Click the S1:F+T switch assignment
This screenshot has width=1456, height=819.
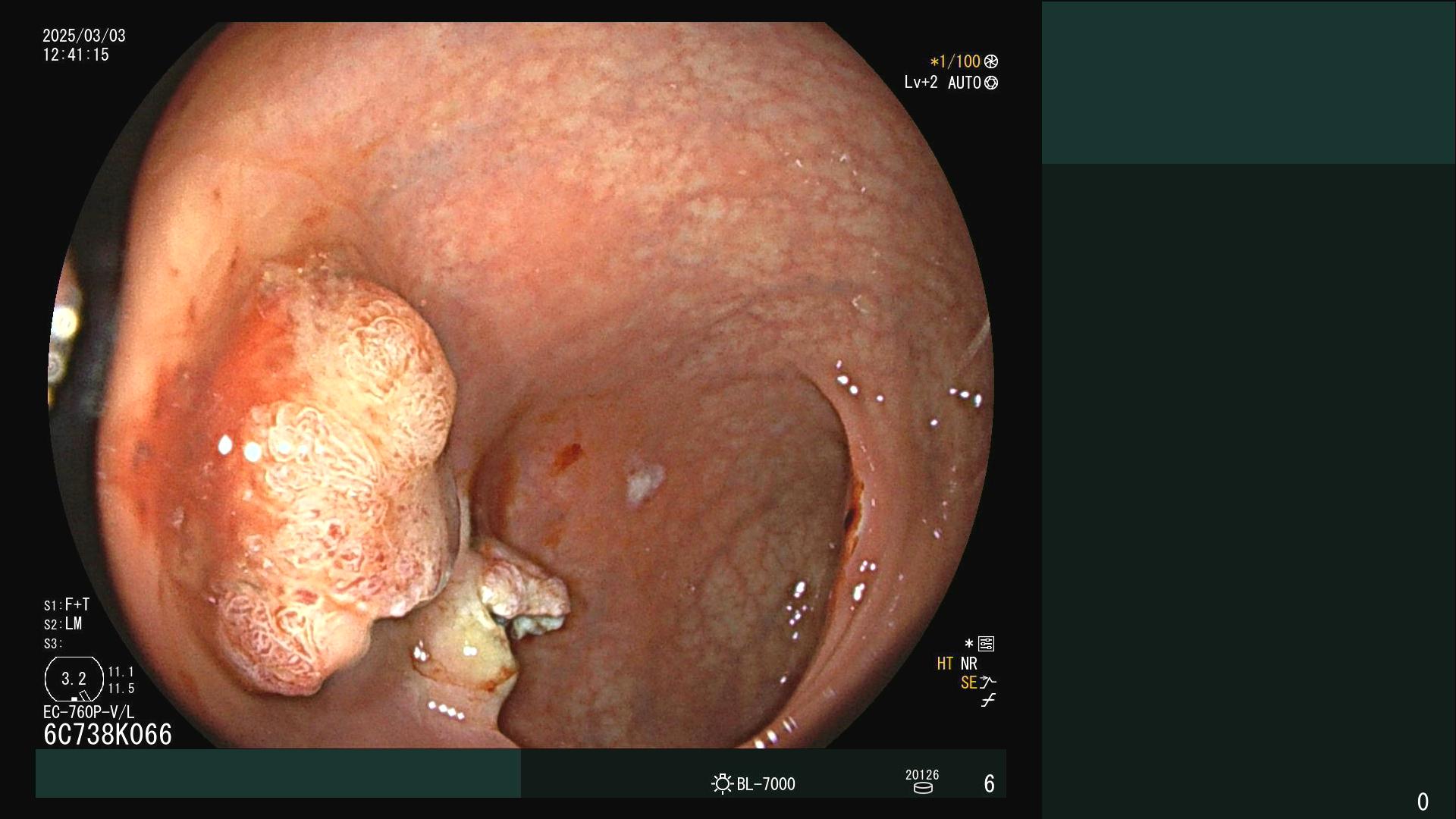67,604
